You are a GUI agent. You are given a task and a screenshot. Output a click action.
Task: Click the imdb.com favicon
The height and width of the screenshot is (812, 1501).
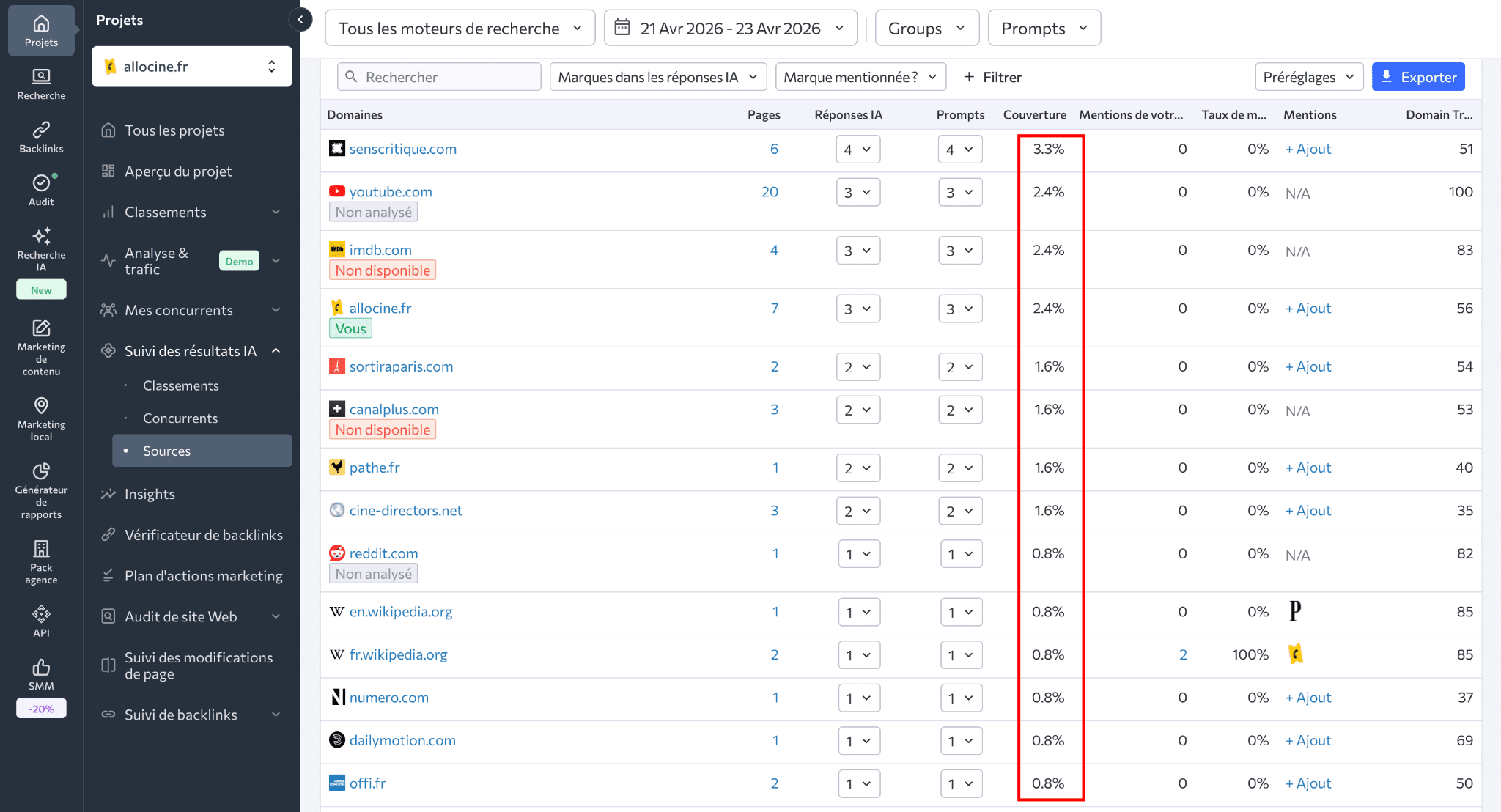coord(337,249)
